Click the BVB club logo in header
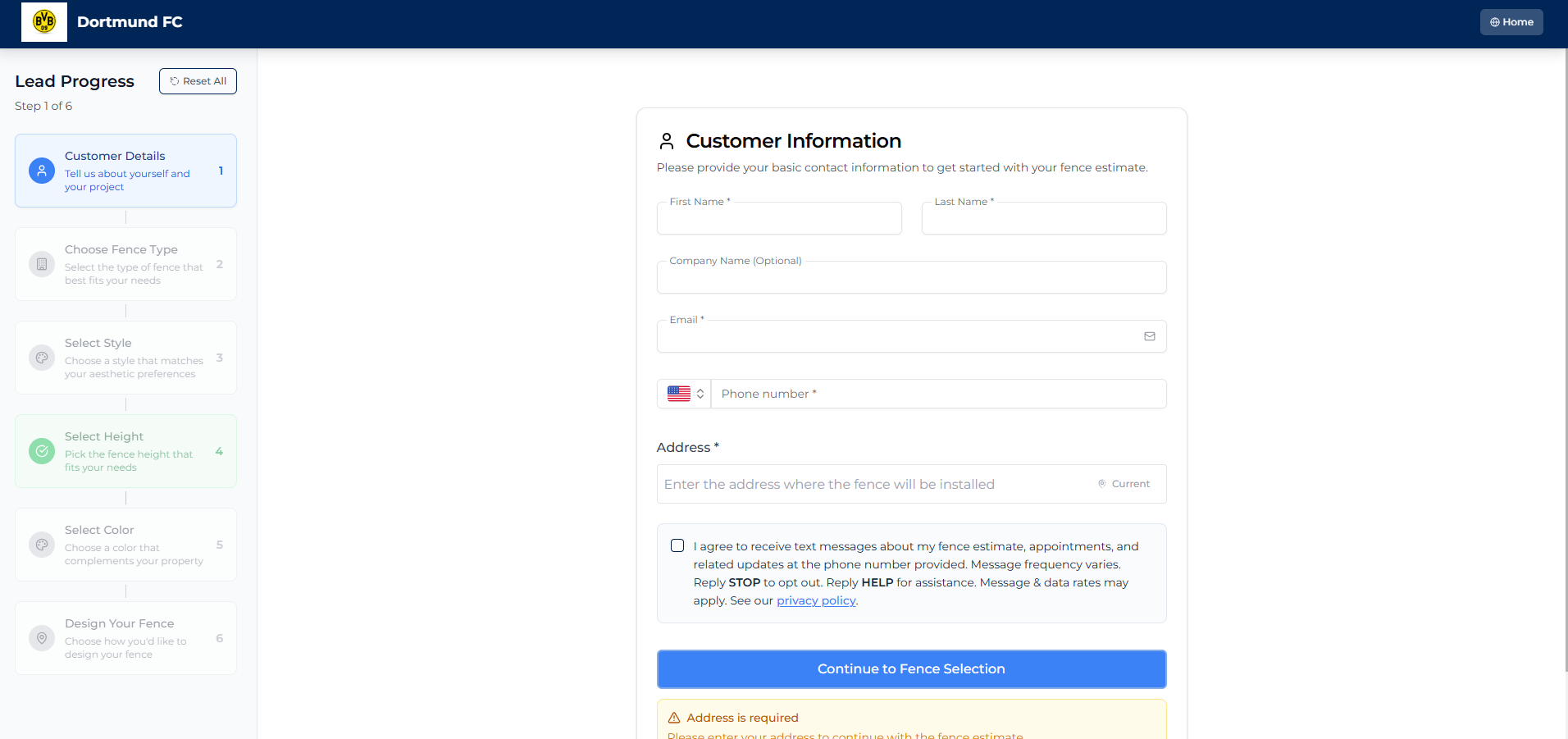Screen dimensions: 1568x739 click(44, 22)
